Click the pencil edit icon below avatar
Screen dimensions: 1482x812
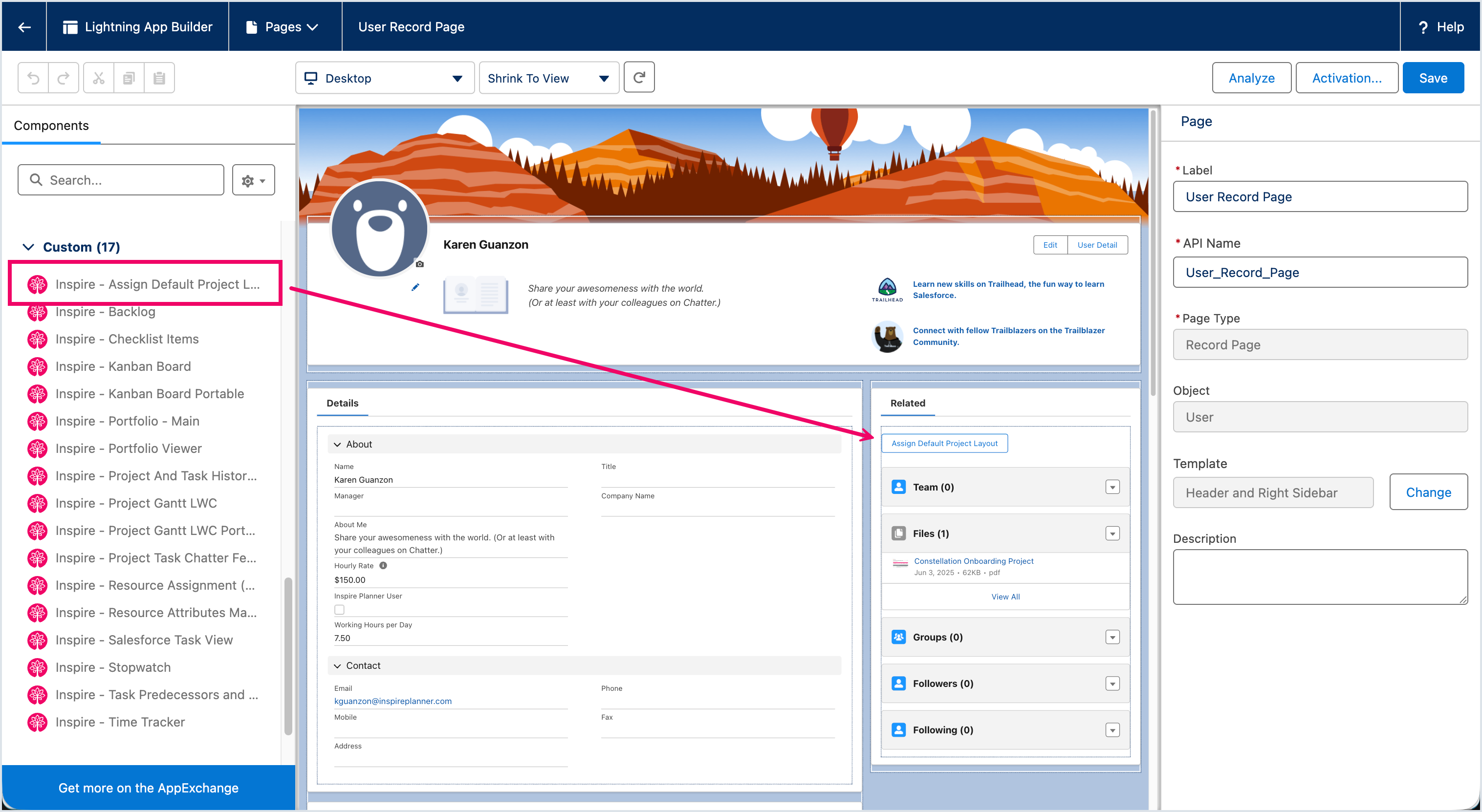click(x=415, y=287)
